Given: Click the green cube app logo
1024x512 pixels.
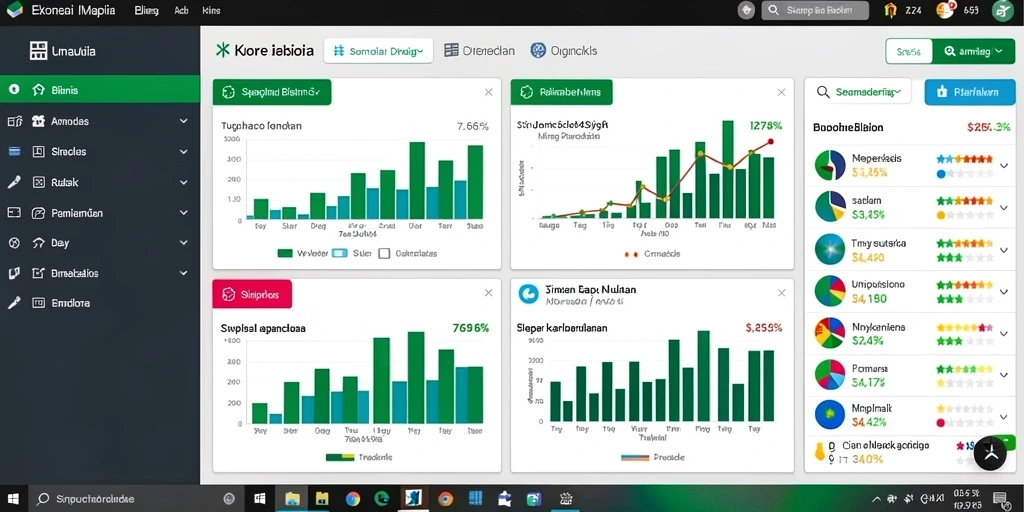Looking at the screenshot, I should coord(14,10).
